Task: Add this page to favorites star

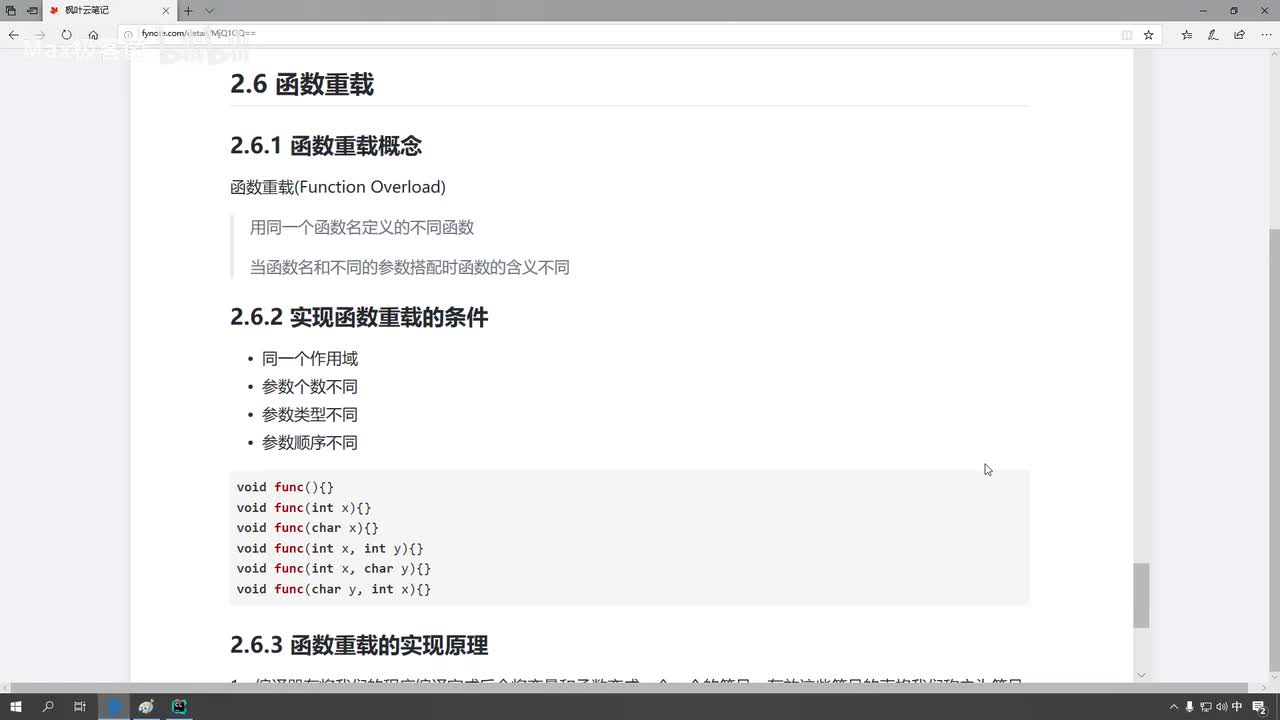Action: coord(1149,34)
